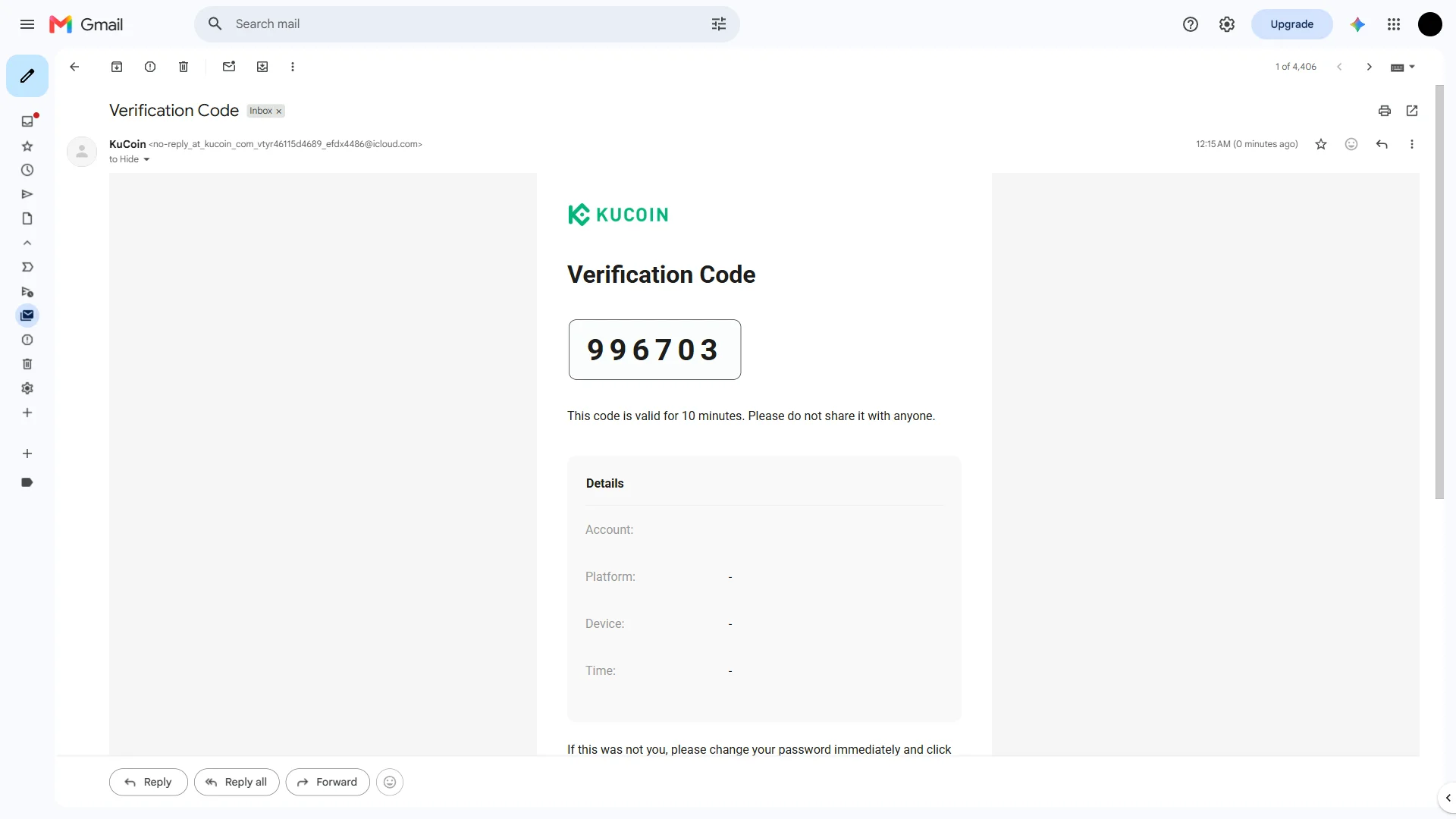The image size is (1456, 819).
Task: Open Sent in sidebar
Action: 27,194
